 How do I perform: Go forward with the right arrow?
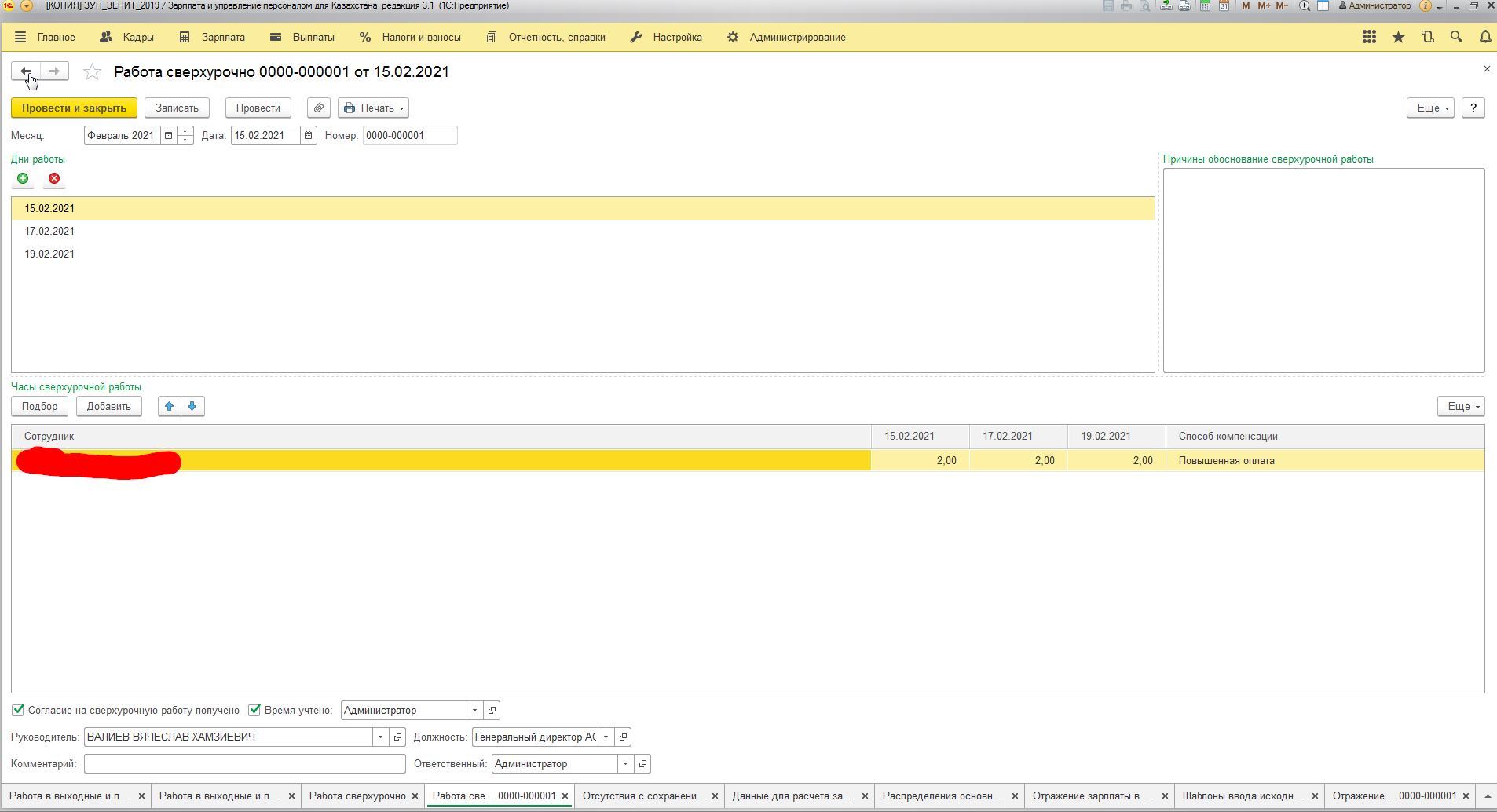coord(54,71)
